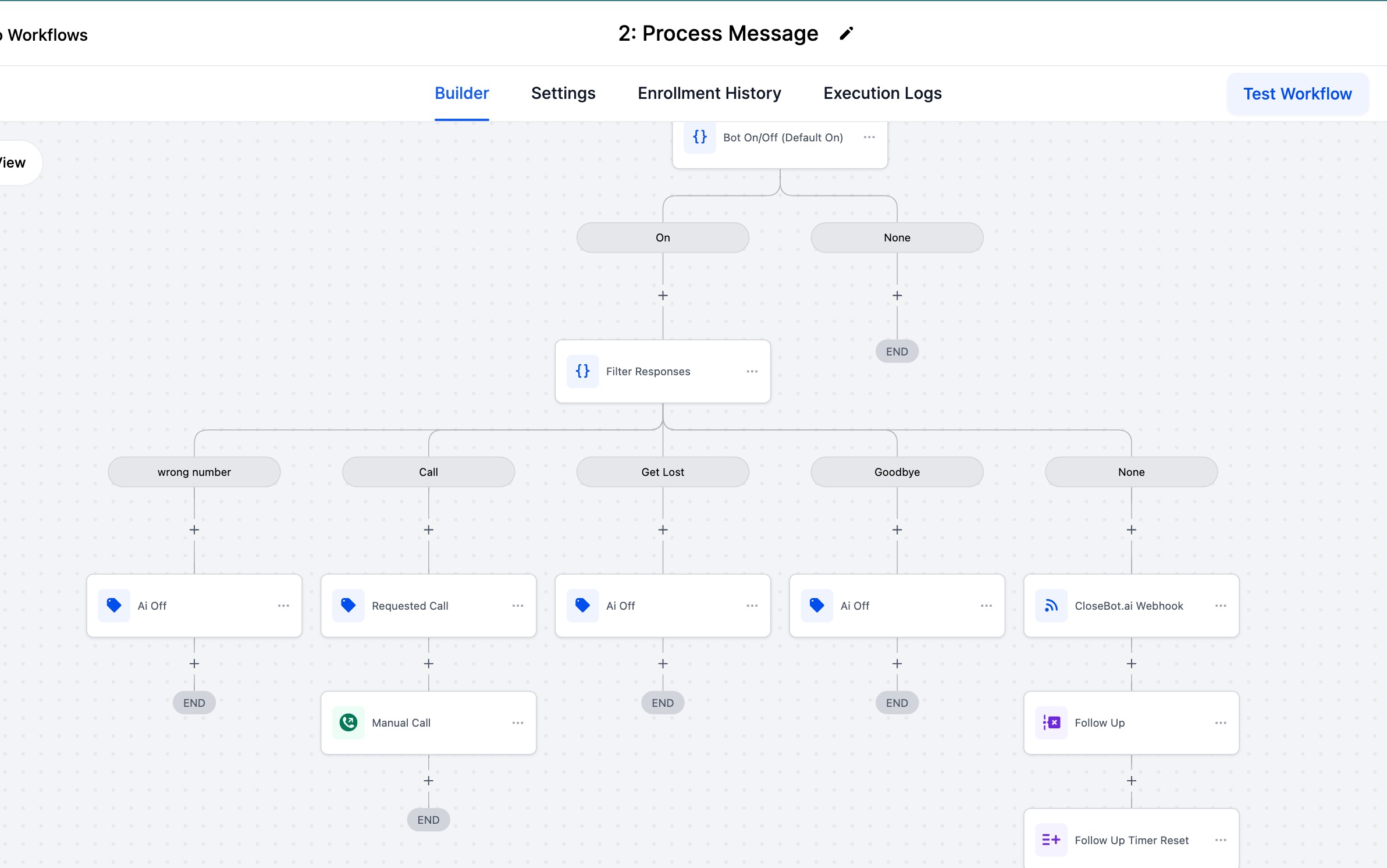1387x868 pixels.
Task: Open the three-dot menu on Filter Responses
Action: tap(752, 371)
